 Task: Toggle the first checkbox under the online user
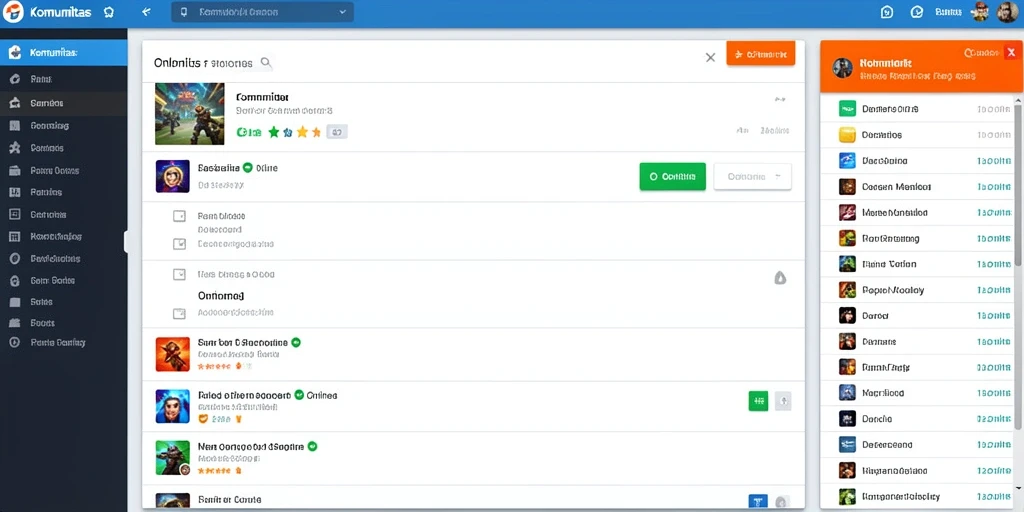179,216
